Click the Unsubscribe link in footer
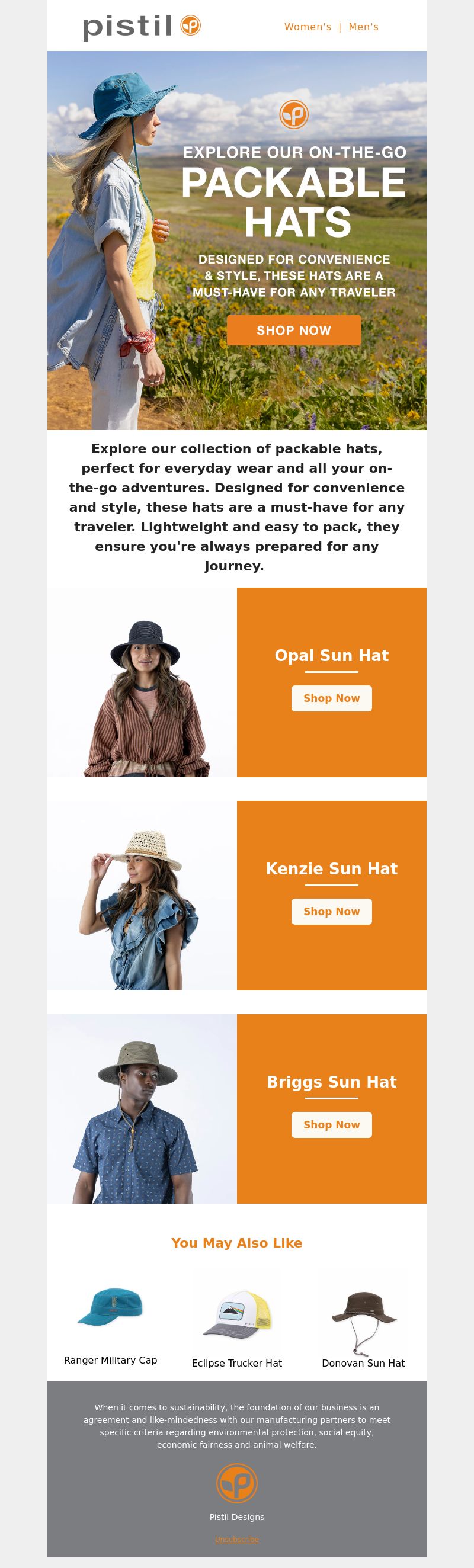474x1568 pixels. [236, 1539]
